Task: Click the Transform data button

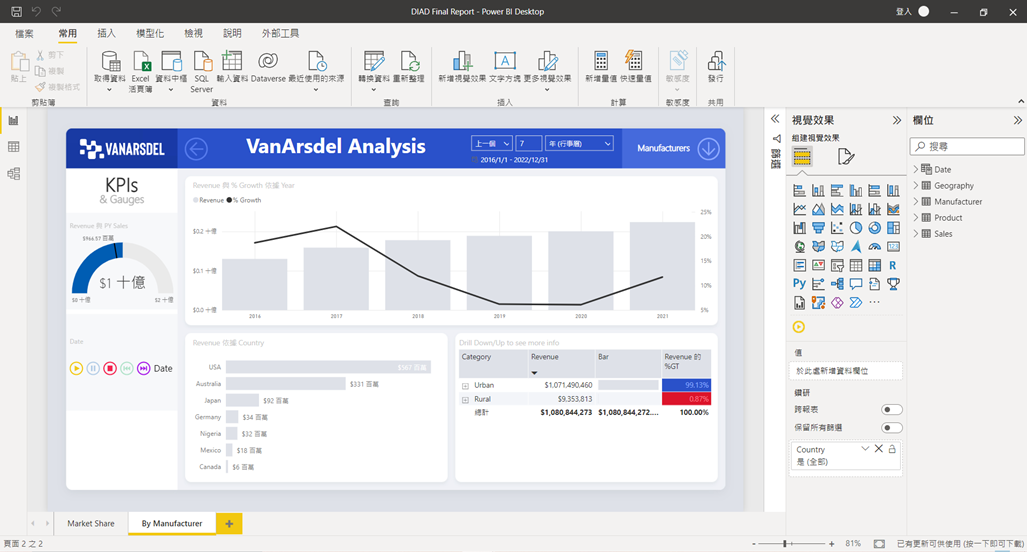Action: pyautogui.click(x=373, y=71)
